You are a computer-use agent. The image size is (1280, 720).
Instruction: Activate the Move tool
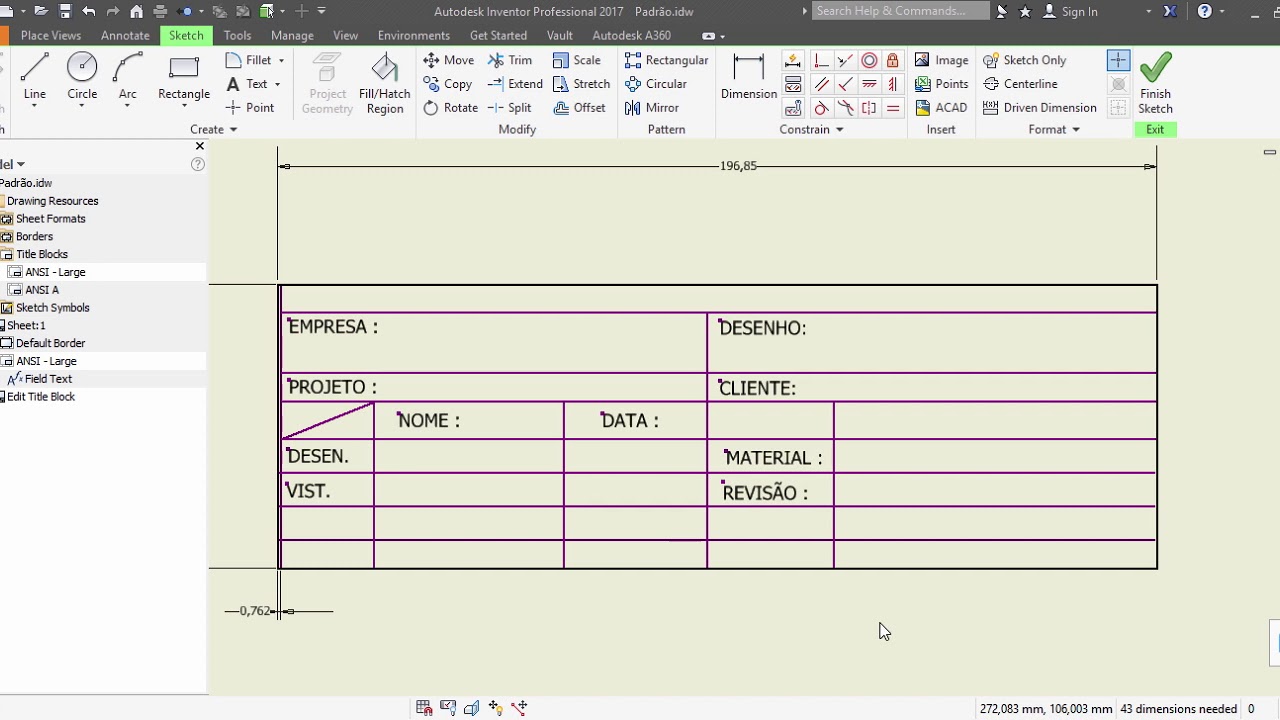pyautogui.click(x=449, y=60)
